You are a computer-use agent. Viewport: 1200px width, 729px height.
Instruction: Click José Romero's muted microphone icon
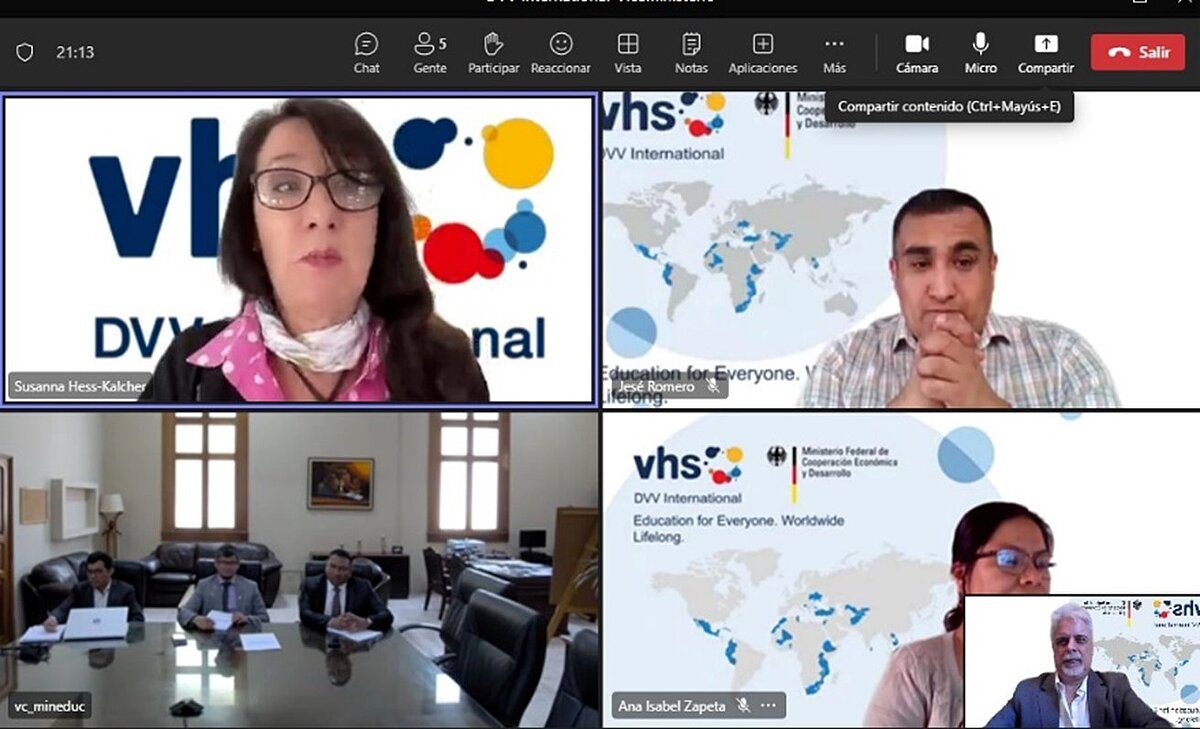coord(713,386)
